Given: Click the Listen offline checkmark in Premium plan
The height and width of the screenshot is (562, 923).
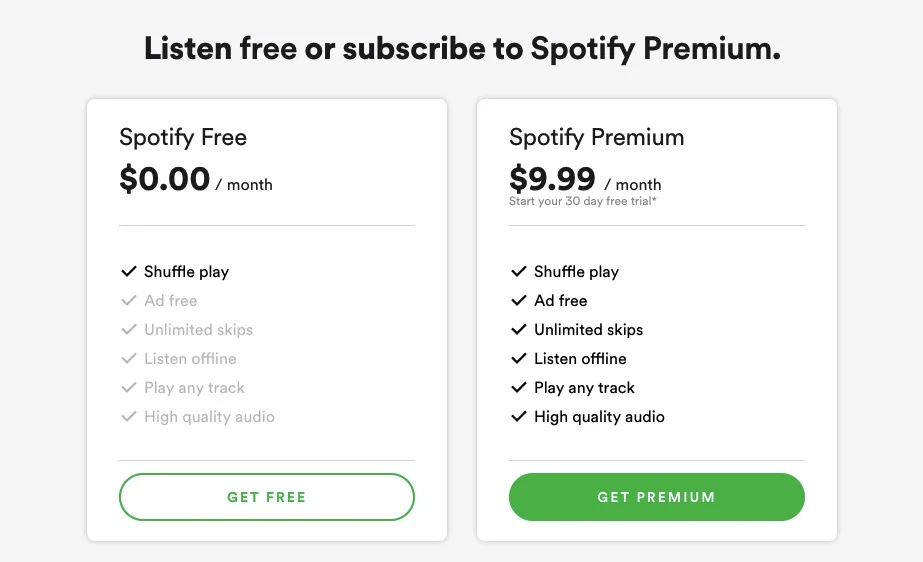Looking at the screenshot, I should coord(518,358).
